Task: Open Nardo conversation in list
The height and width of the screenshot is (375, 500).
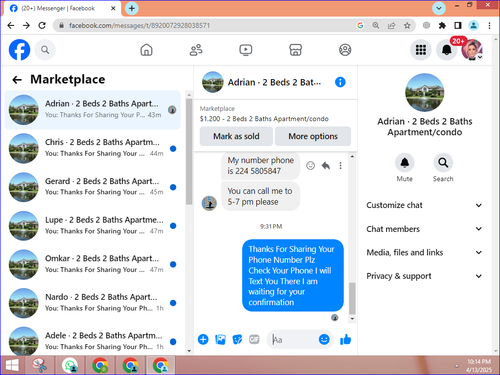Action: click(93, 303)
